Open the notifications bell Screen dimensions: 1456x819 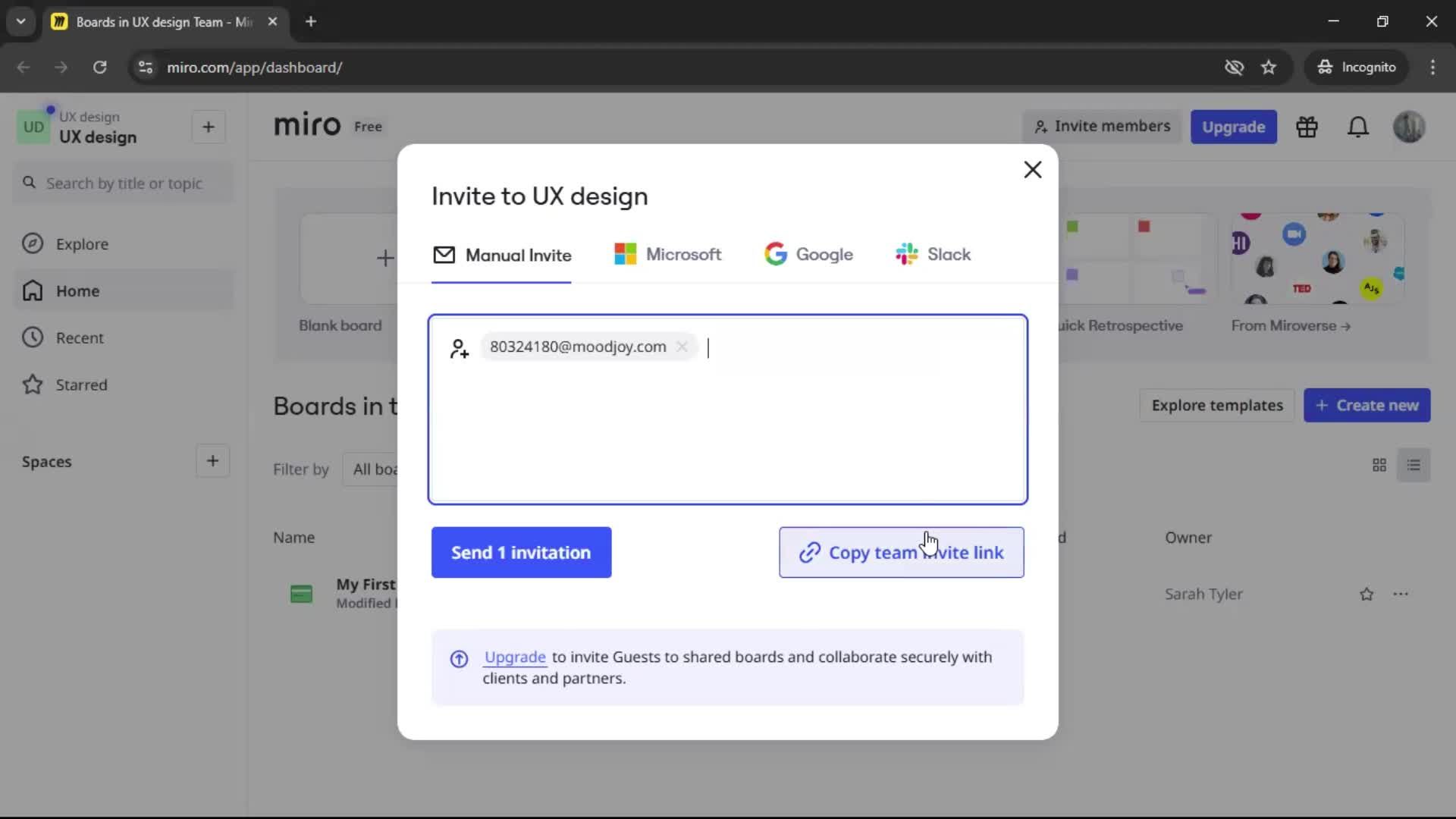(1357, 127)
